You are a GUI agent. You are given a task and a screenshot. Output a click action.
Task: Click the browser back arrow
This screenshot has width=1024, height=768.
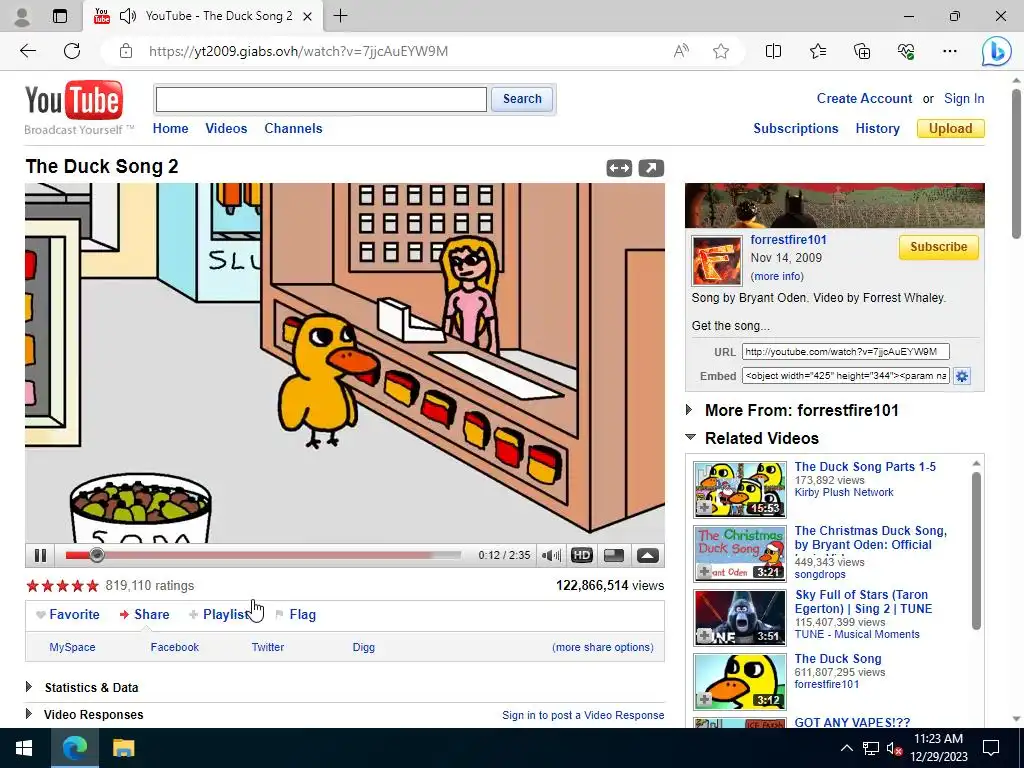click(x=28, y=51)
